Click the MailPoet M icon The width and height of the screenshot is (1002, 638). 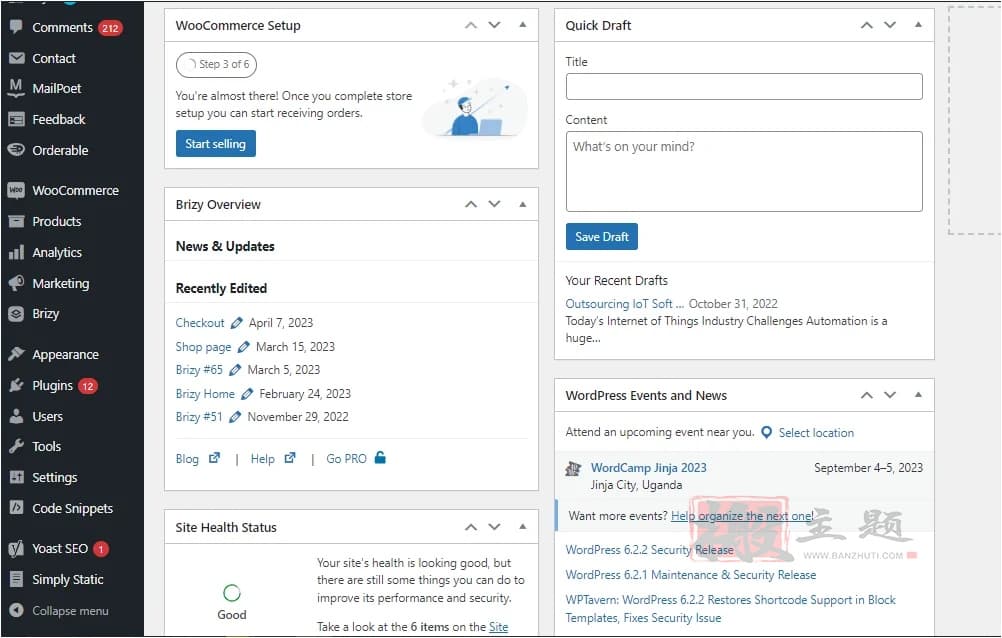click(16, 88)
